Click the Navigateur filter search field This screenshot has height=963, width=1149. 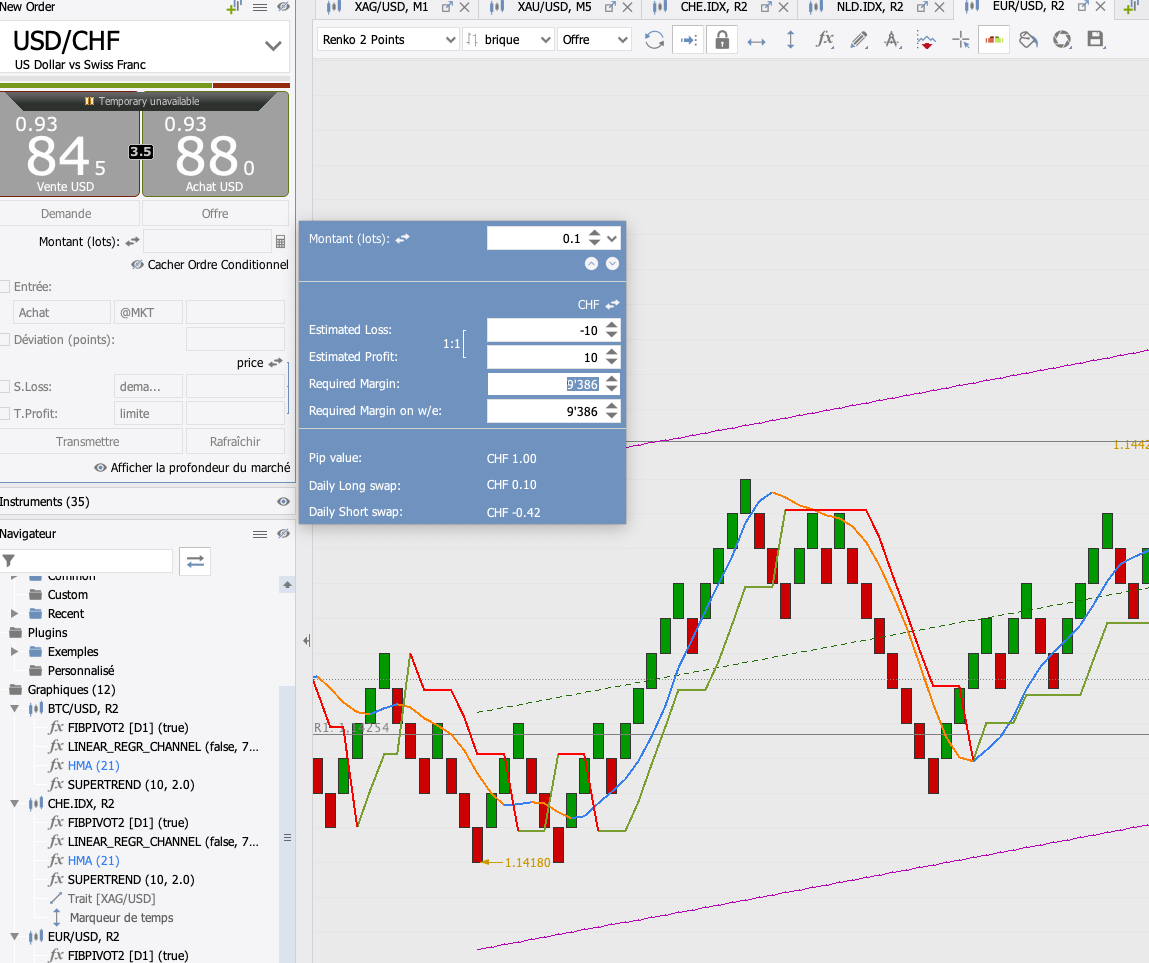(95, 561)
